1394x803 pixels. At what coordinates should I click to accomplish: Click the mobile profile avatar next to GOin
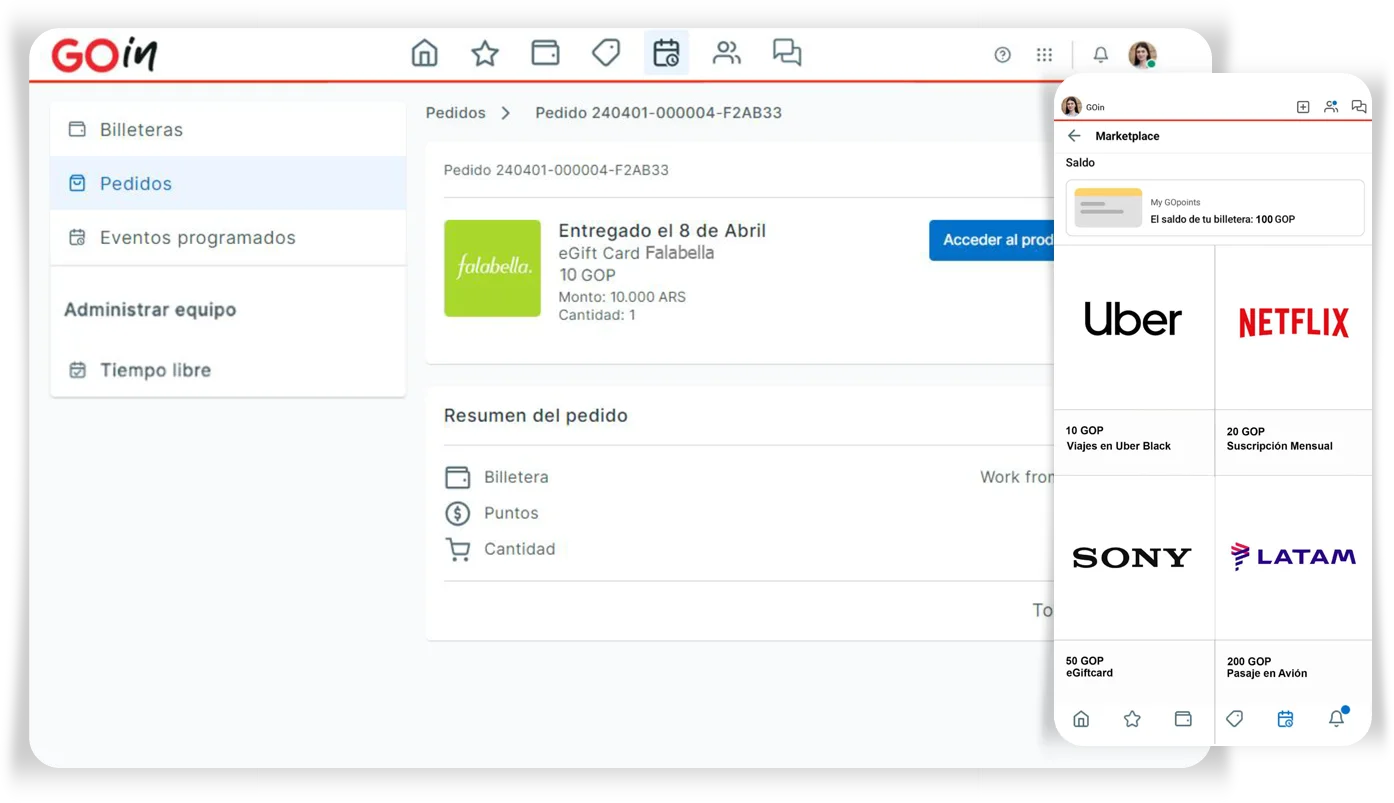[x=1071, y=106]
